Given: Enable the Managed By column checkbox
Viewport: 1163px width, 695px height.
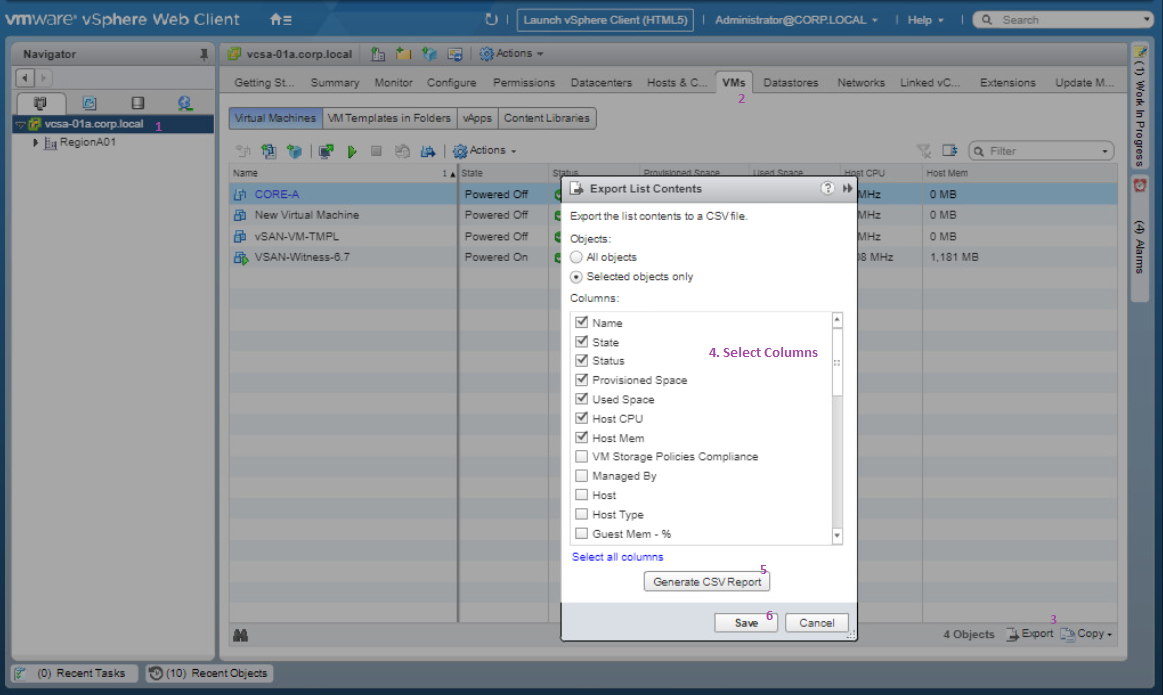Looking at the screenshot, I should pos(581,476).
